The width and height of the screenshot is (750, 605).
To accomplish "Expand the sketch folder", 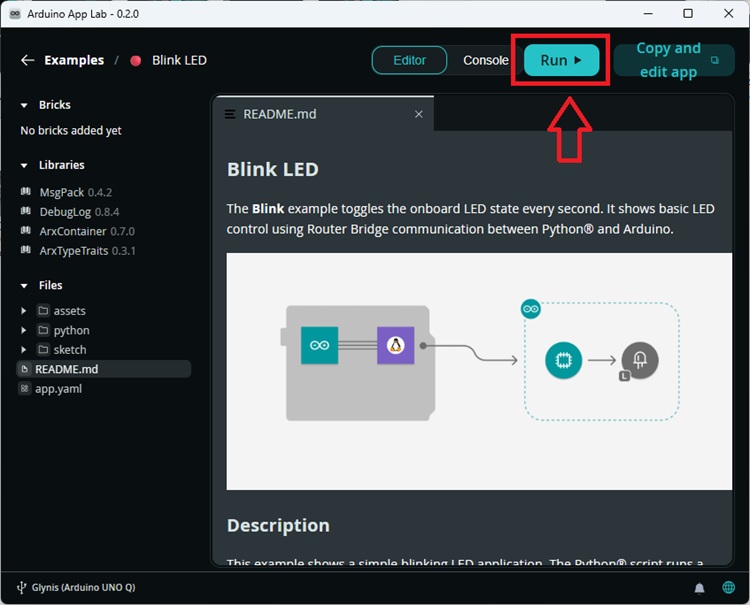I will point(24,350).
